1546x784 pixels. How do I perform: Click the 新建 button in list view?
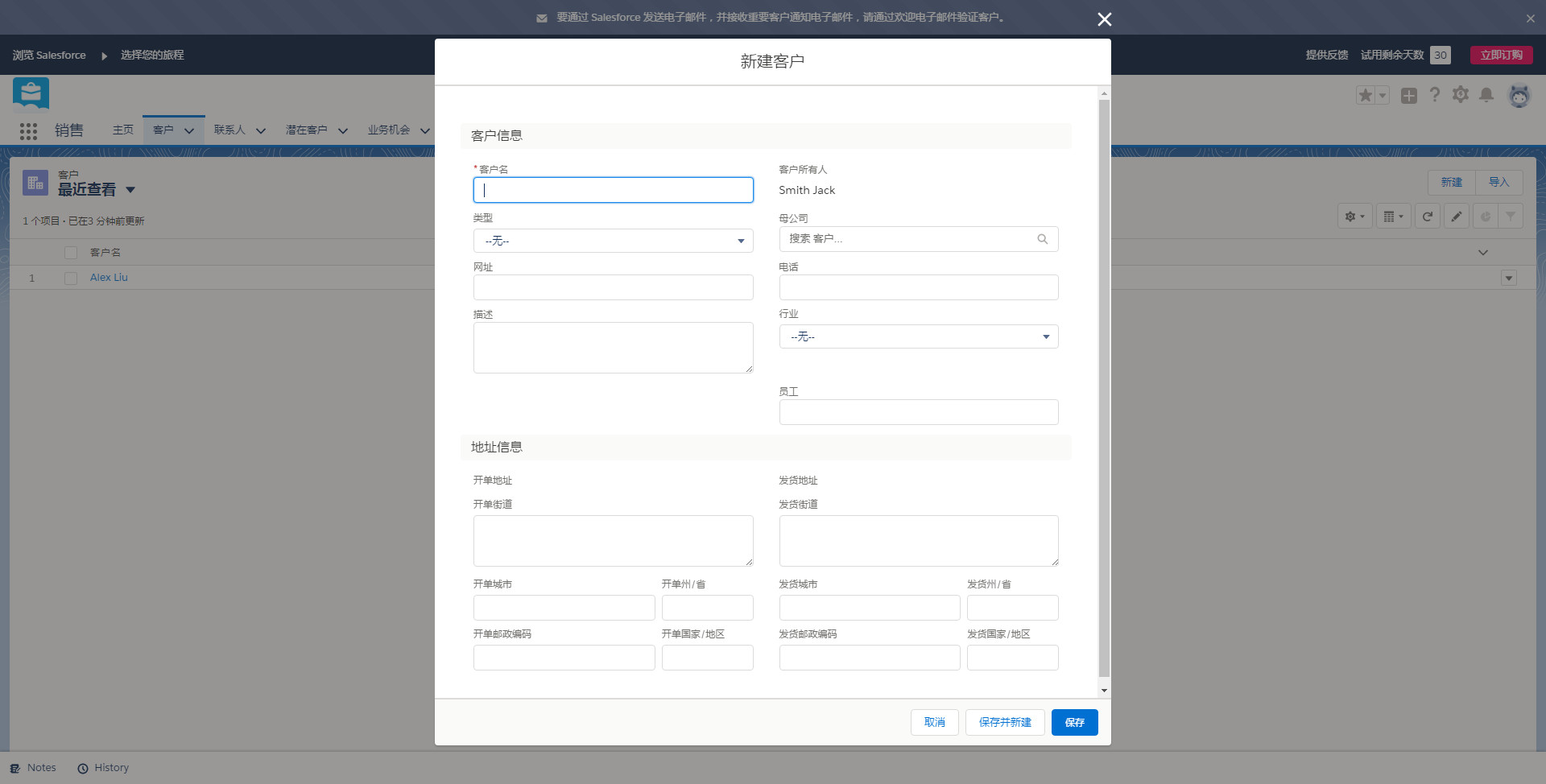1452,182
